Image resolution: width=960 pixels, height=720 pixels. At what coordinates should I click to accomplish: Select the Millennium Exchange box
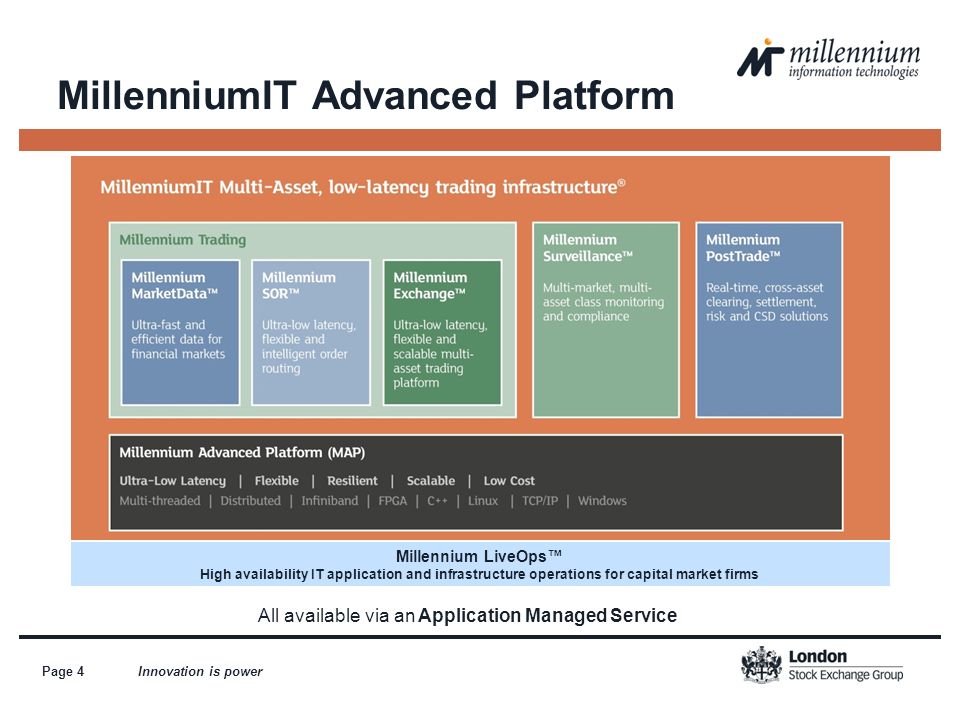tap(442, 332)
